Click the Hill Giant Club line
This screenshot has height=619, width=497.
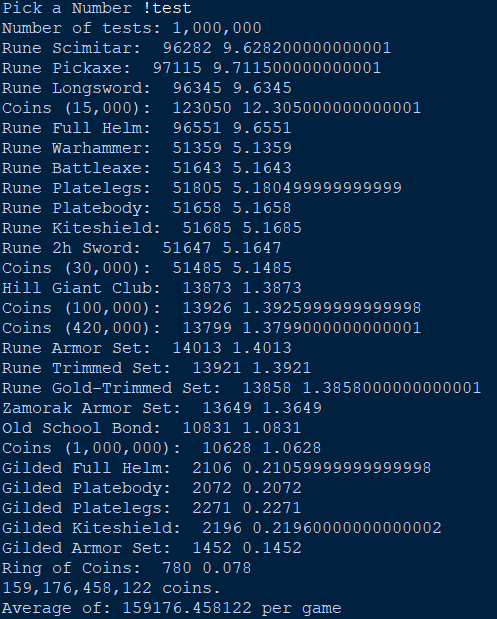point(152,288)
